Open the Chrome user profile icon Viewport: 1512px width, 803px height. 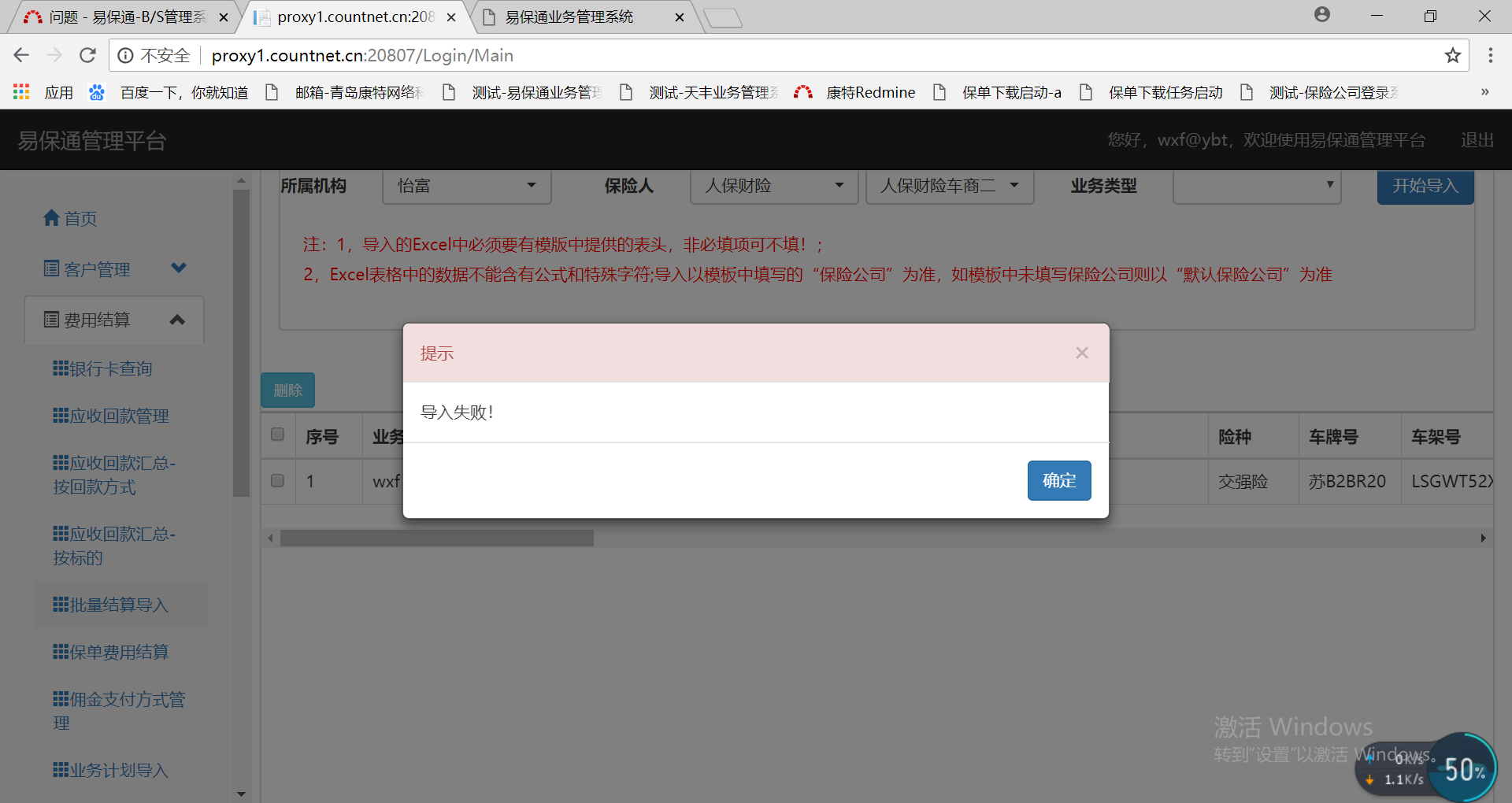coord(1322,14)
